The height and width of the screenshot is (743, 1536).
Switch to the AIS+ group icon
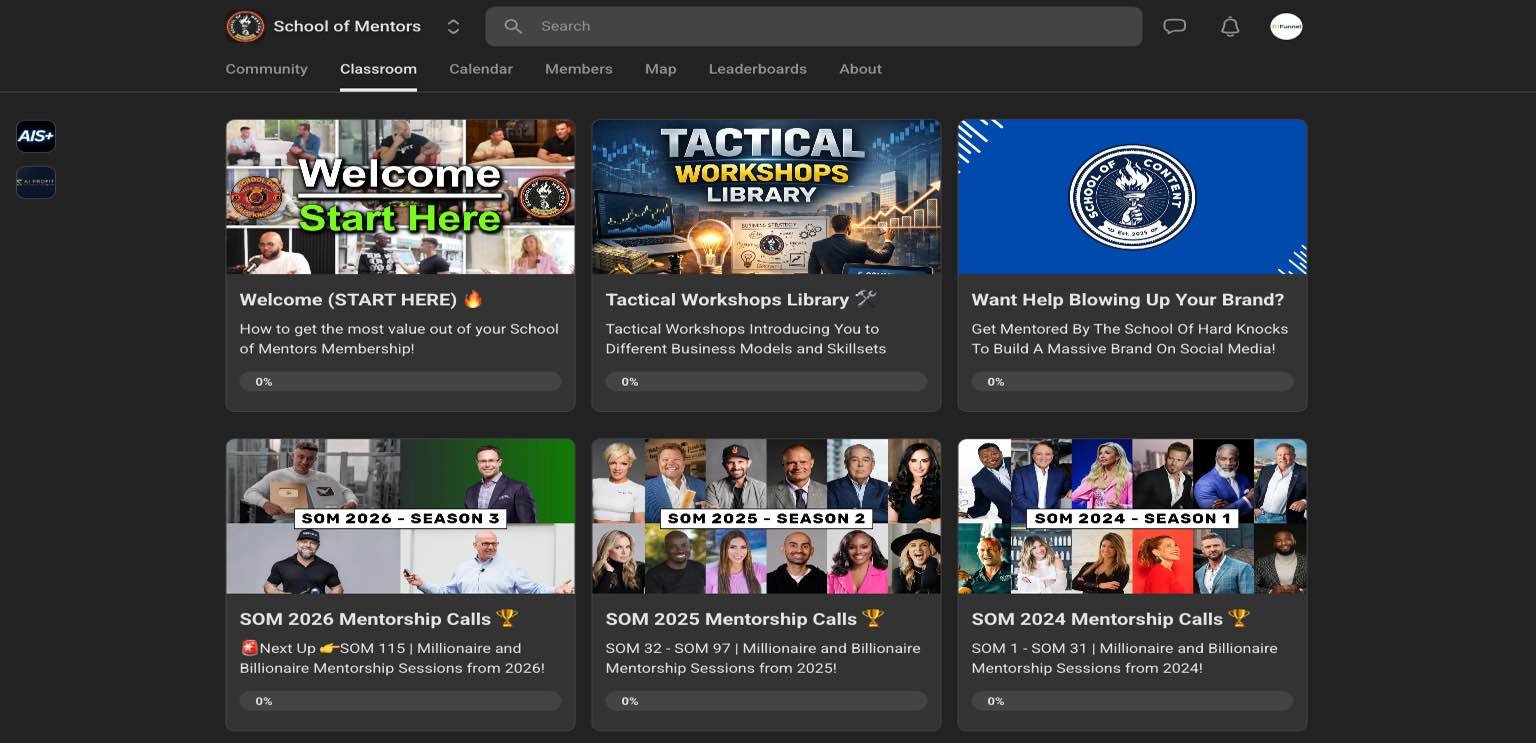[36, 136]
